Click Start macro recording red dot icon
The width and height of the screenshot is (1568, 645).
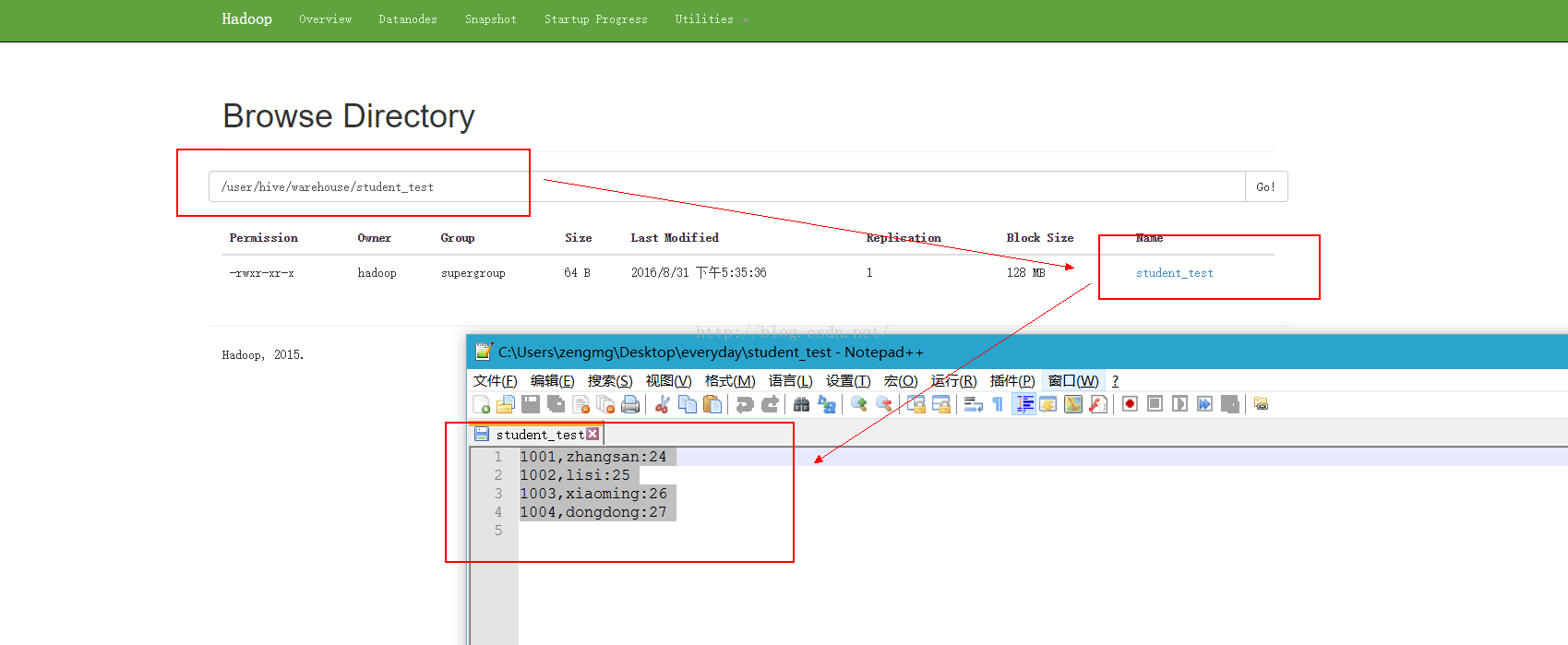click(x=1130, y=404)
